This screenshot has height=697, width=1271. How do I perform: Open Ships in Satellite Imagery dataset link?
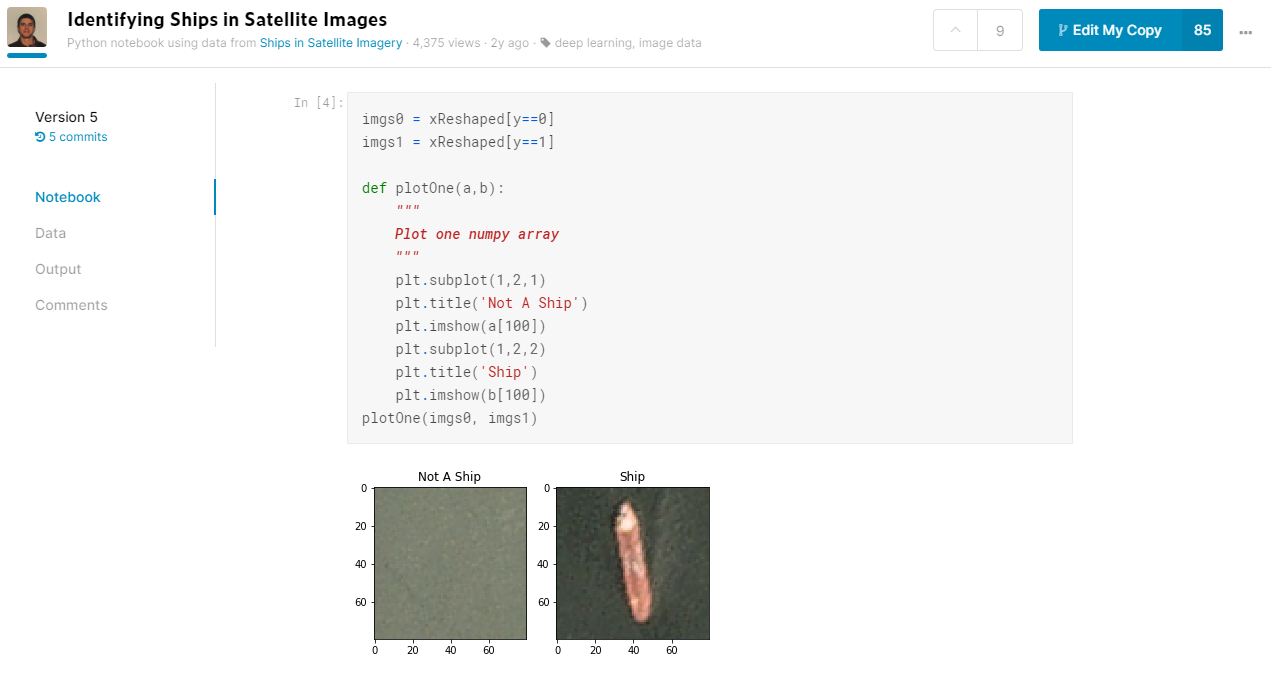[331, 43]
